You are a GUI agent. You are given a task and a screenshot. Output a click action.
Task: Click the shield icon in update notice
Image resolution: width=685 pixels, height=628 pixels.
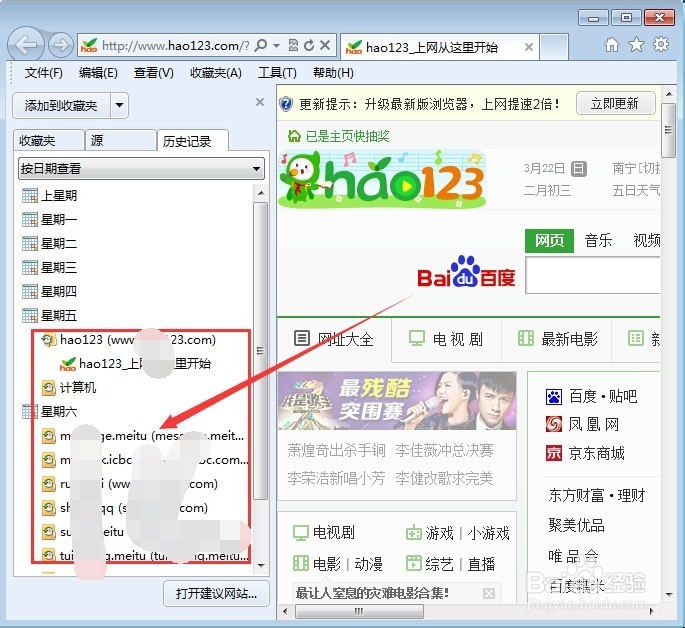click(286, 104)
